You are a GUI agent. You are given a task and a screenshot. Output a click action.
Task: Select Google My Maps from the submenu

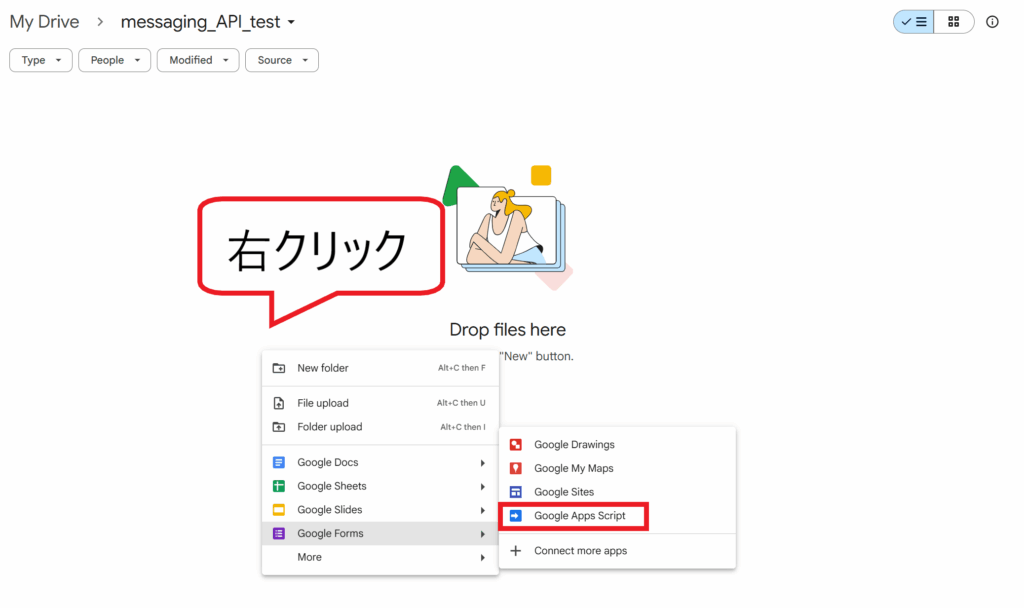click(617, 468)
